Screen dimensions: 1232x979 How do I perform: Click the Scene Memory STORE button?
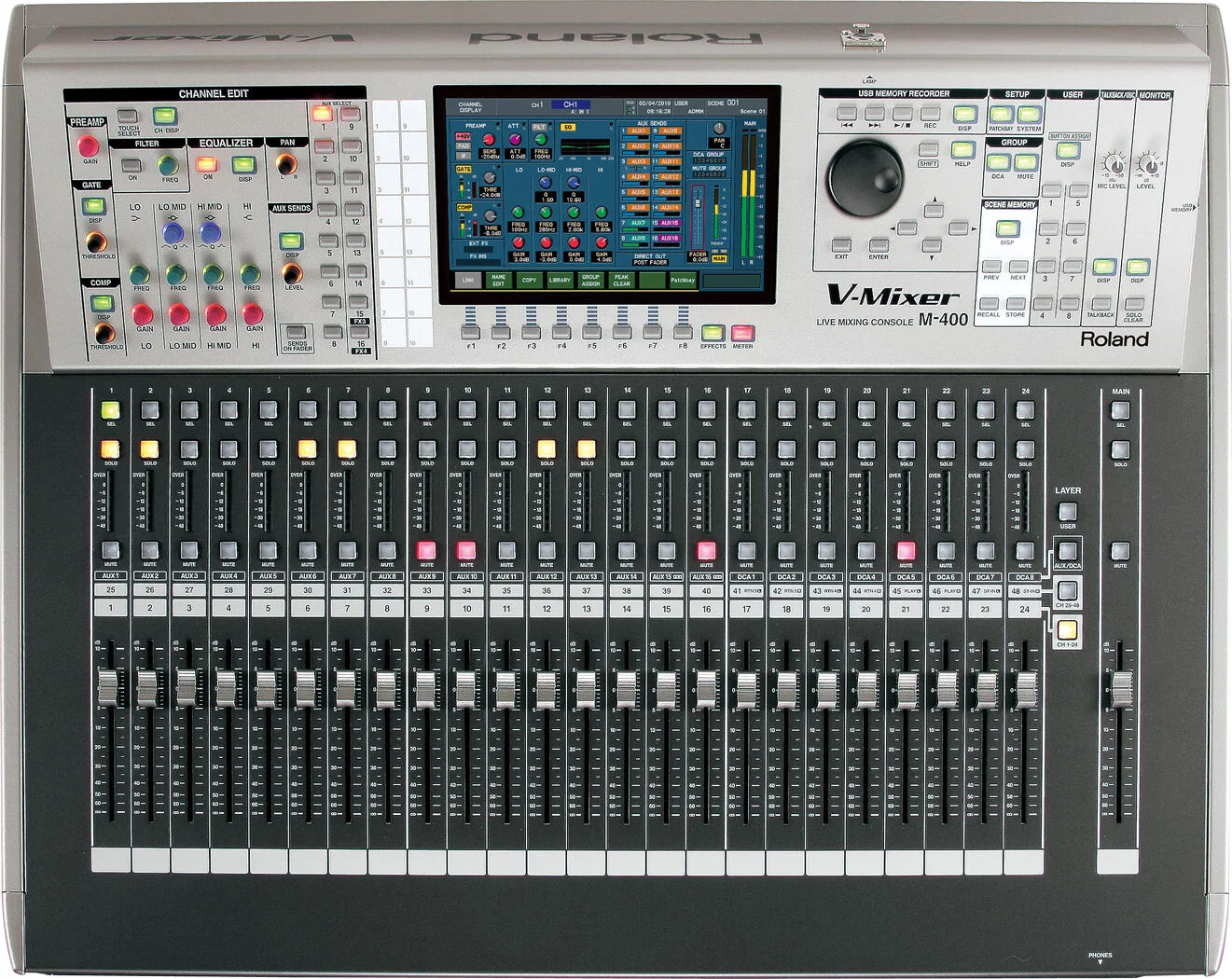[1017, 304]
